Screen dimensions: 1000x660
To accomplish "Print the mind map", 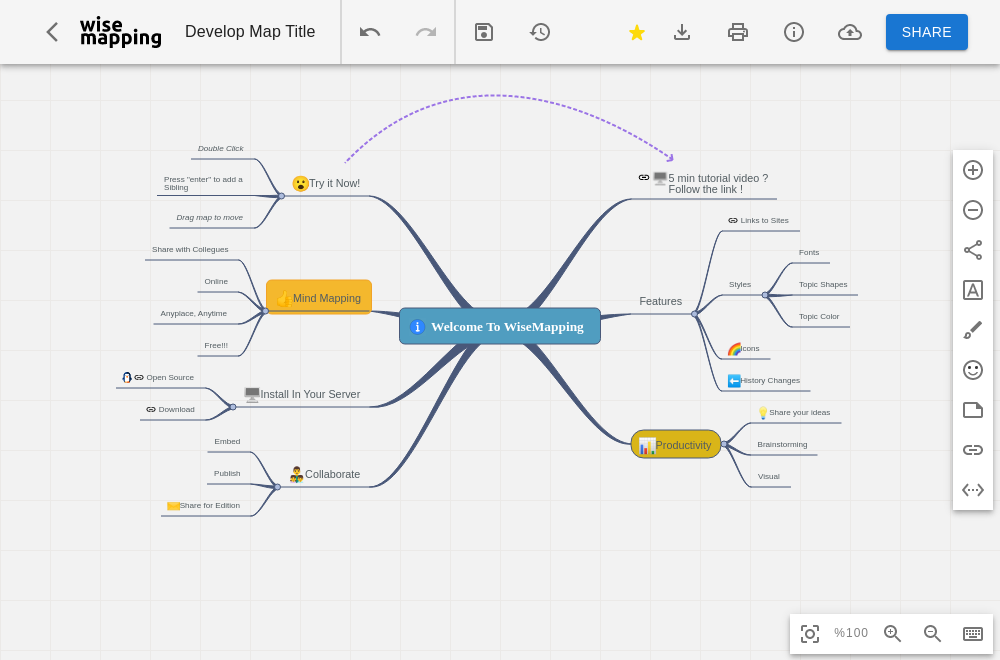I will tap(738, 32).
